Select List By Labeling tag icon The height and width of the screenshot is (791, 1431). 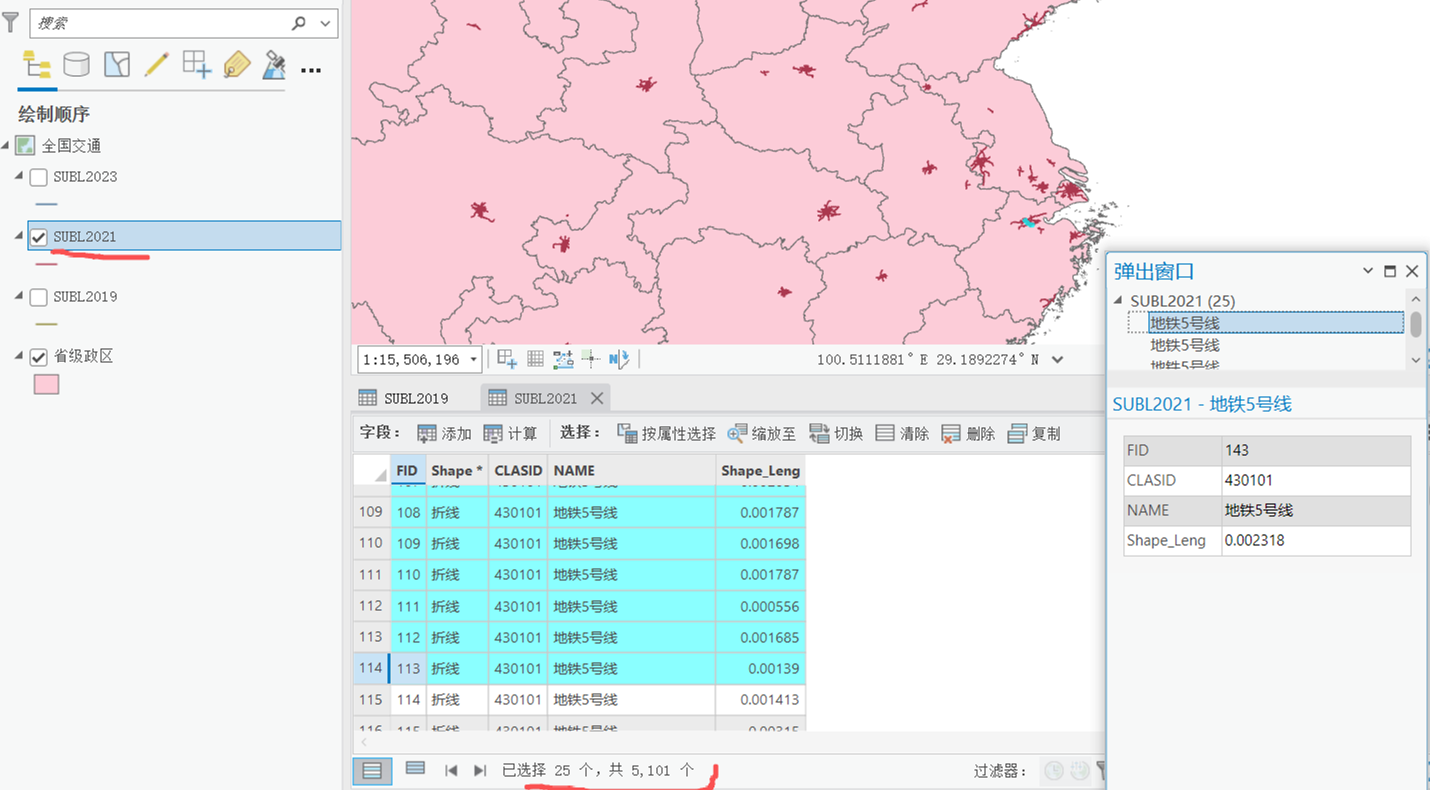tap(236, 65)
